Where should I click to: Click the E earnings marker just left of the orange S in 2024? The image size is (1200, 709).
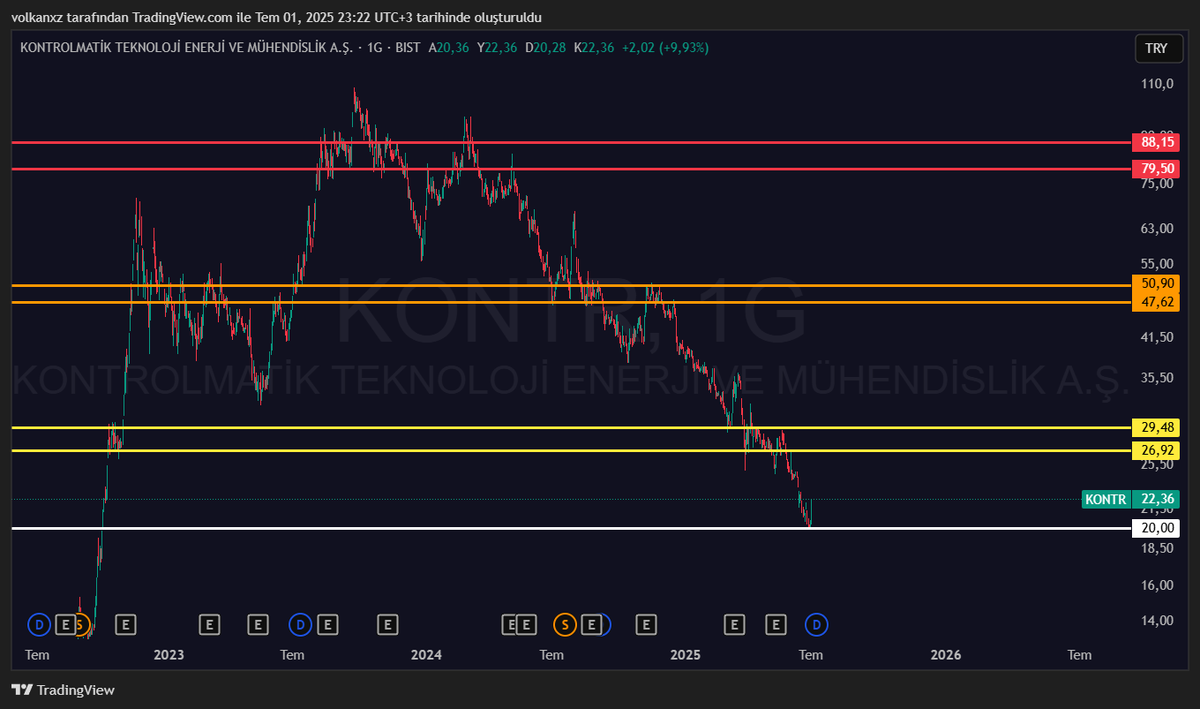click(x=526, y=625)
